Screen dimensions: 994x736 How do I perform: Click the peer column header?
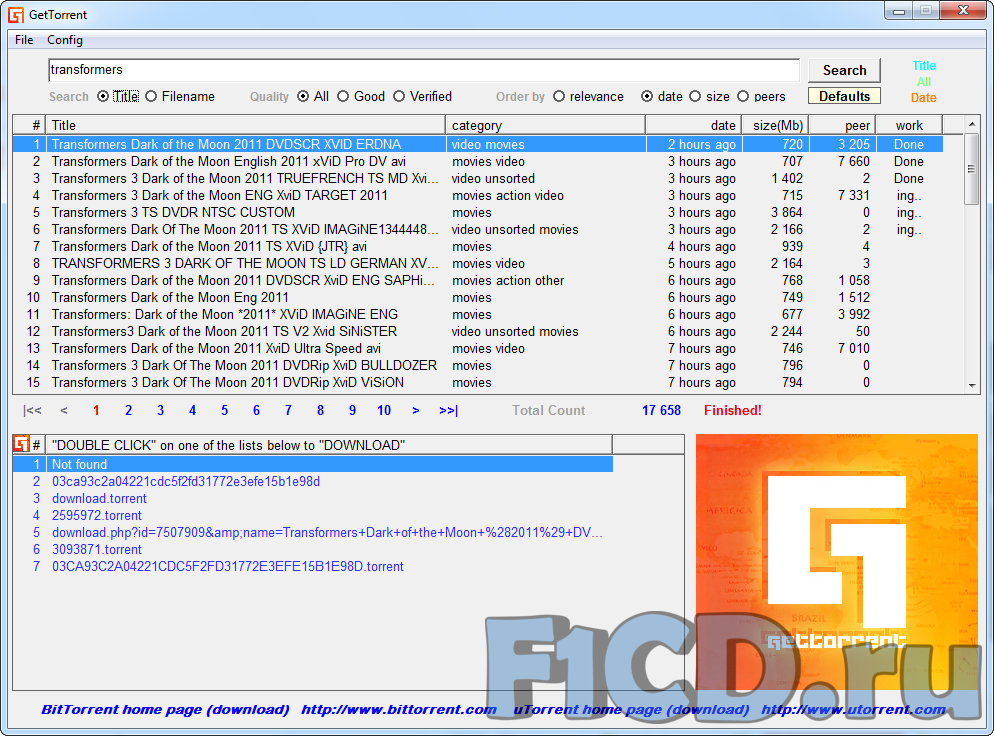pos(842,126)
